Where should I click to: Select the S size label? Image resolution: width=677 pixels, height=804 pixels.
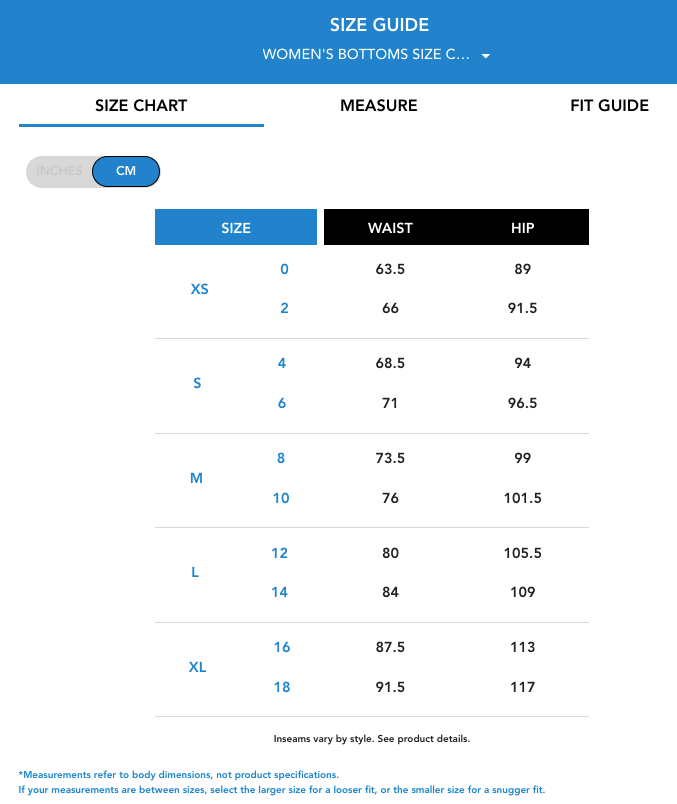(197, 383)
